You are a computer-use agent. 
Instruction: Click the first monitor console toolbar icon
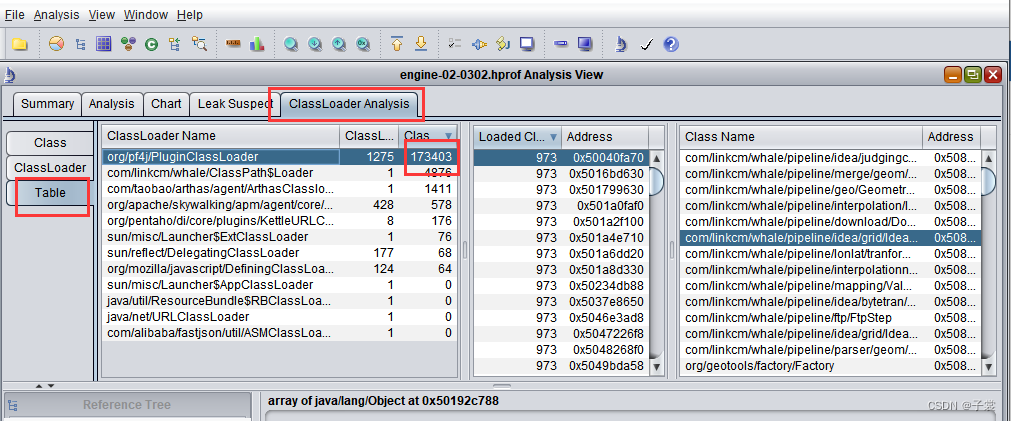click(527, 44)
